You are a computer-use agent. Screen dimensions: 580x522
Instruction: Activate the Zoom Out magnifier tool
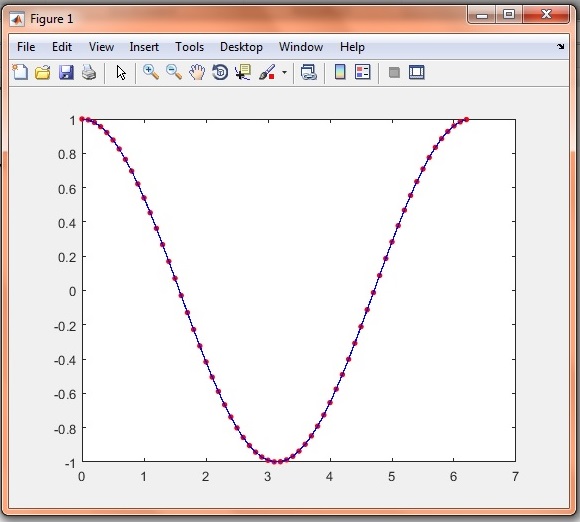point(174,72)
